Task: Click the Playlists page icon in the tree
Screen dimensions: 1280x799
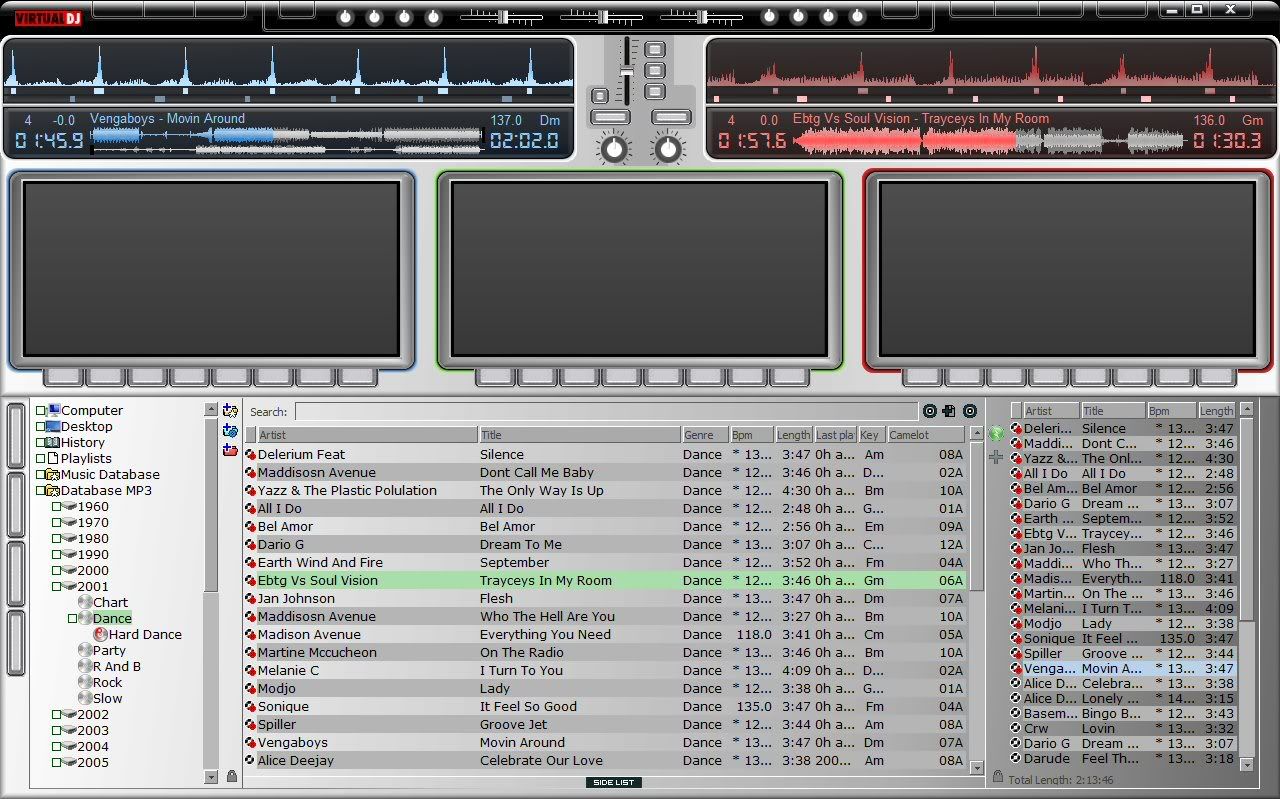Action: click(54, 458)
